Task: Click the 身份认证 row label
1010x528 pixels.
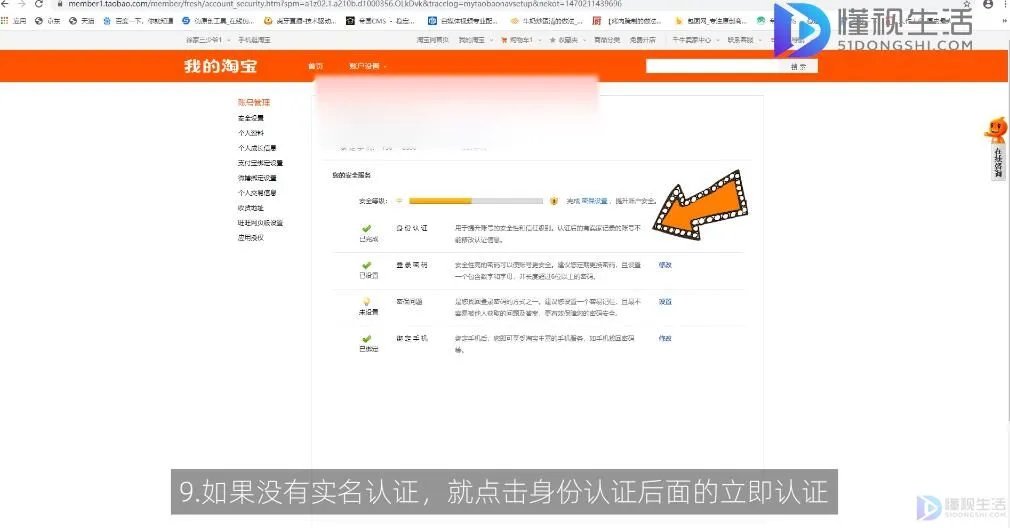Action: (x=412, y=229)
